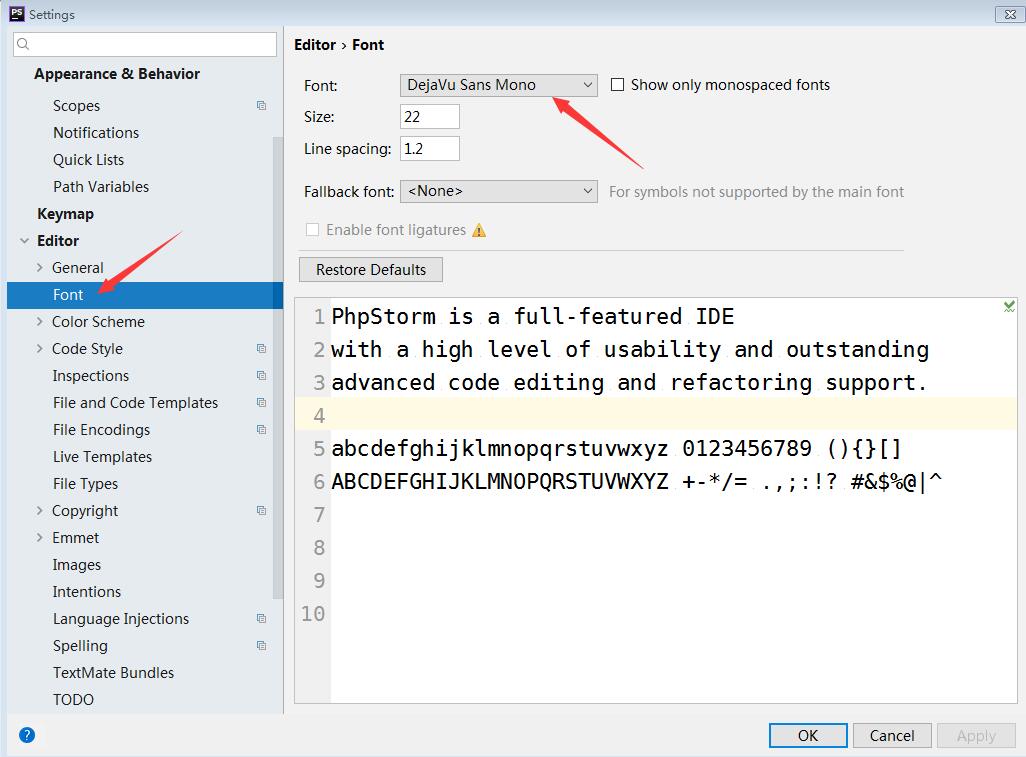This screenshot has width=1026, height=757.
Task: Open Notifications settings
Action: point(96,133)
